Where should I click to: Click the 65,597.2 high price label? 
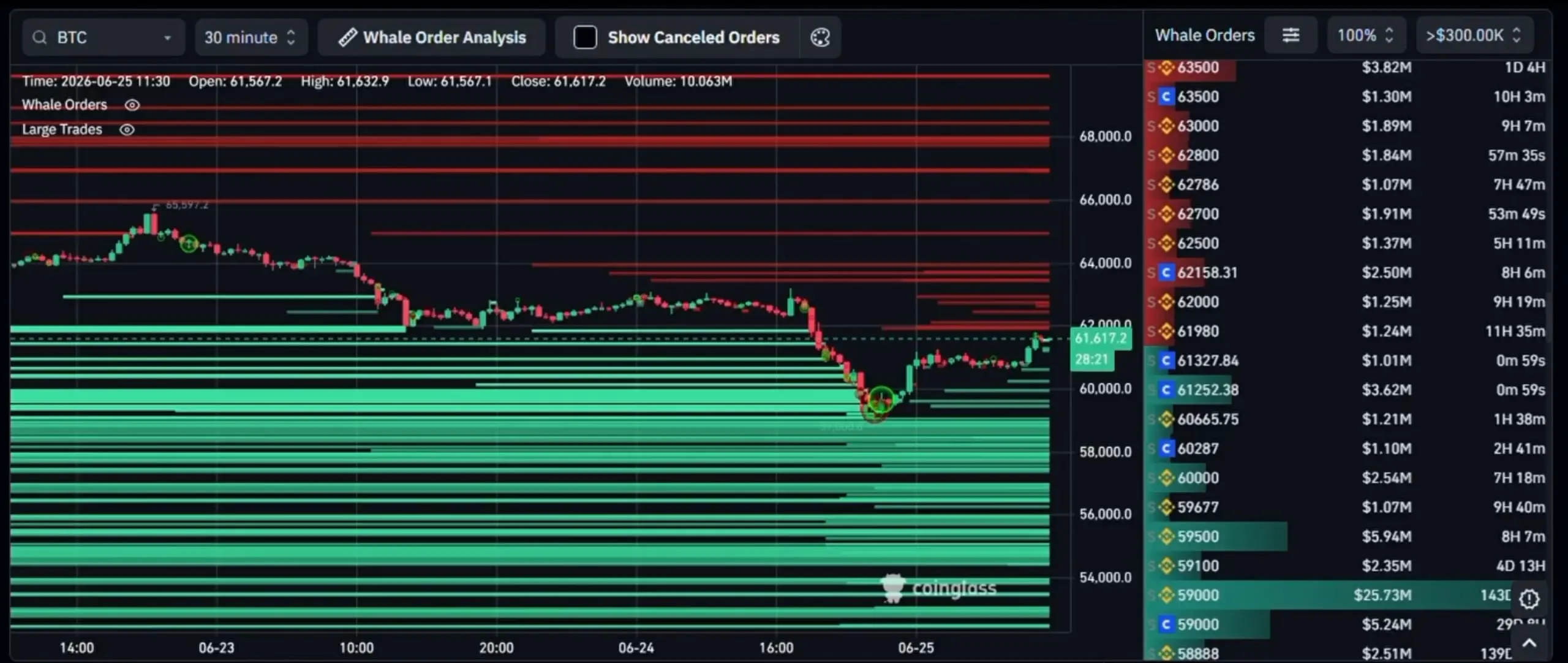click(187, 205)
